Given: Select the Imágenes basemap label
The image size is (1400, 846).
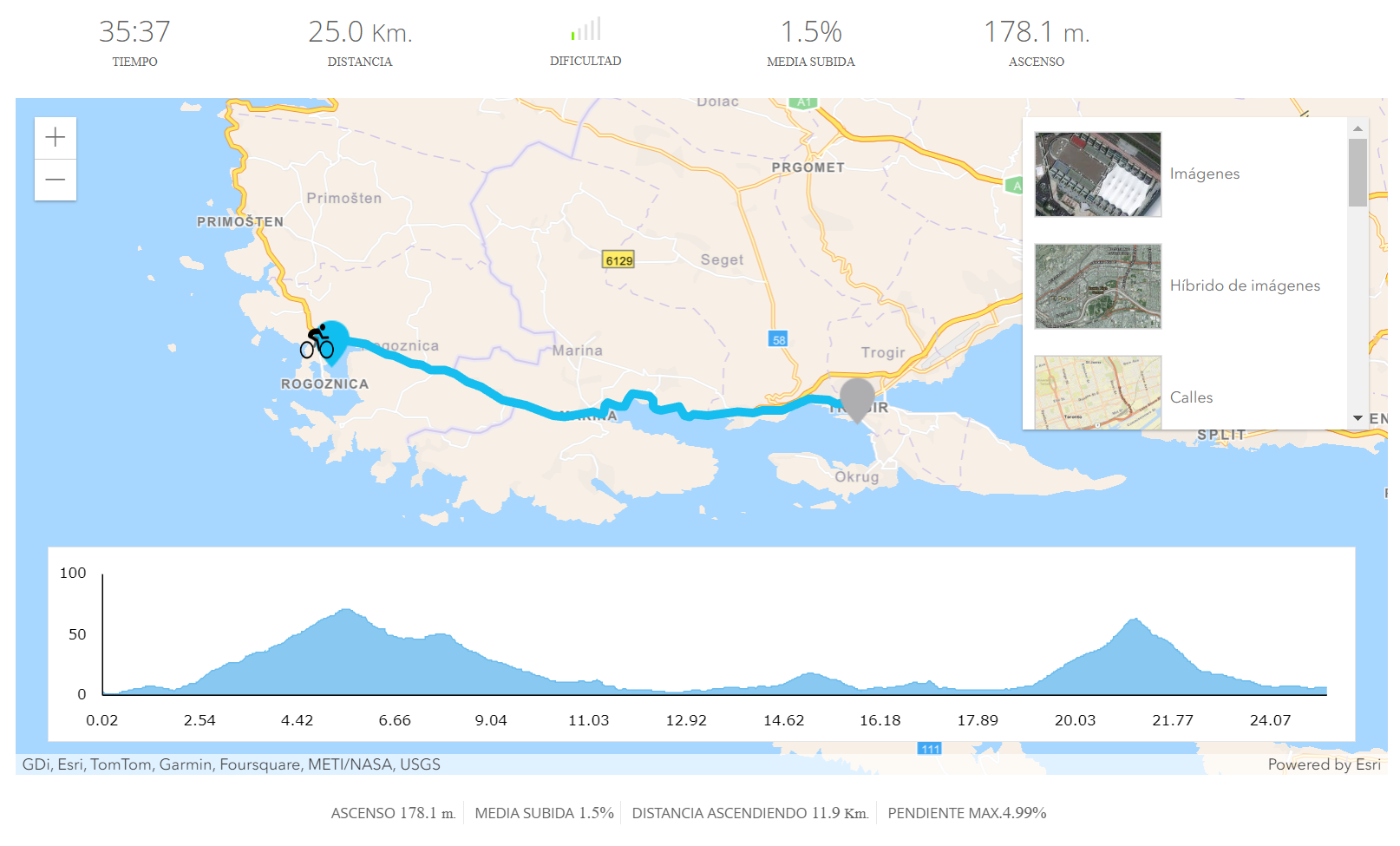Looking at the screenshot, I should (x=1204, y=174).
